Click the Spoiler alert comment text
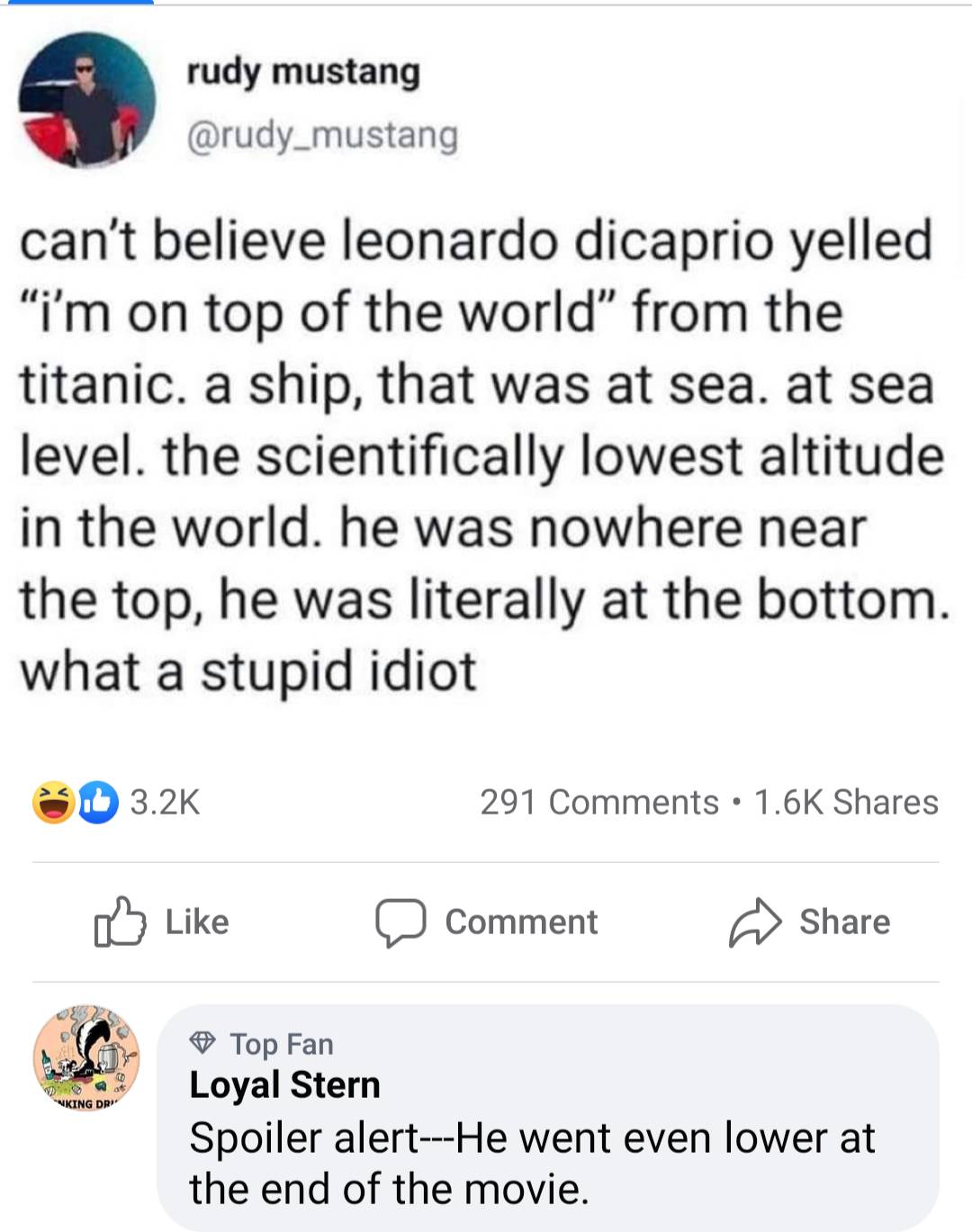 tap(531, 1163)
